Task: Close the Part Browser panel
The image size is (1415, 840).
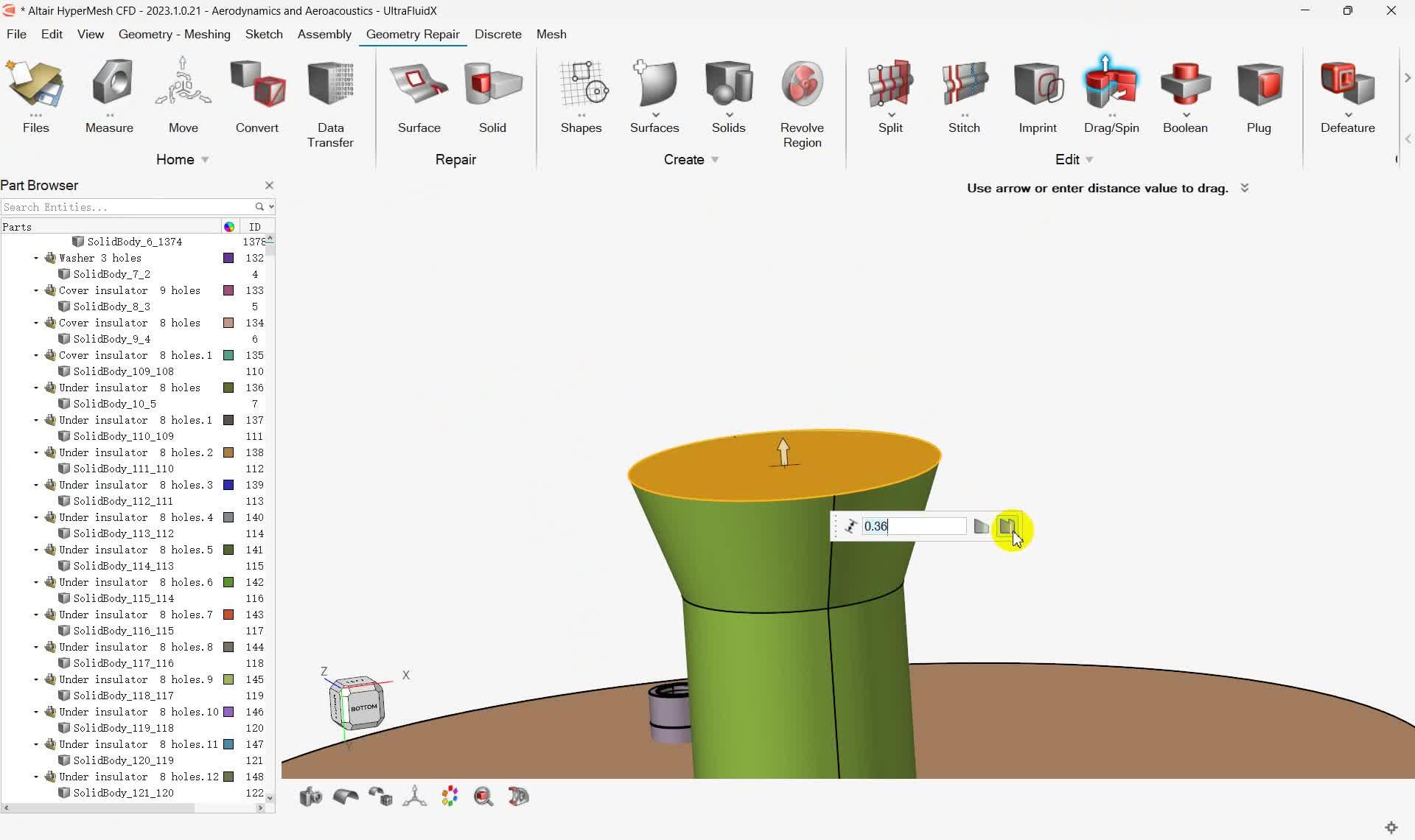Action: tap(269, 185)
